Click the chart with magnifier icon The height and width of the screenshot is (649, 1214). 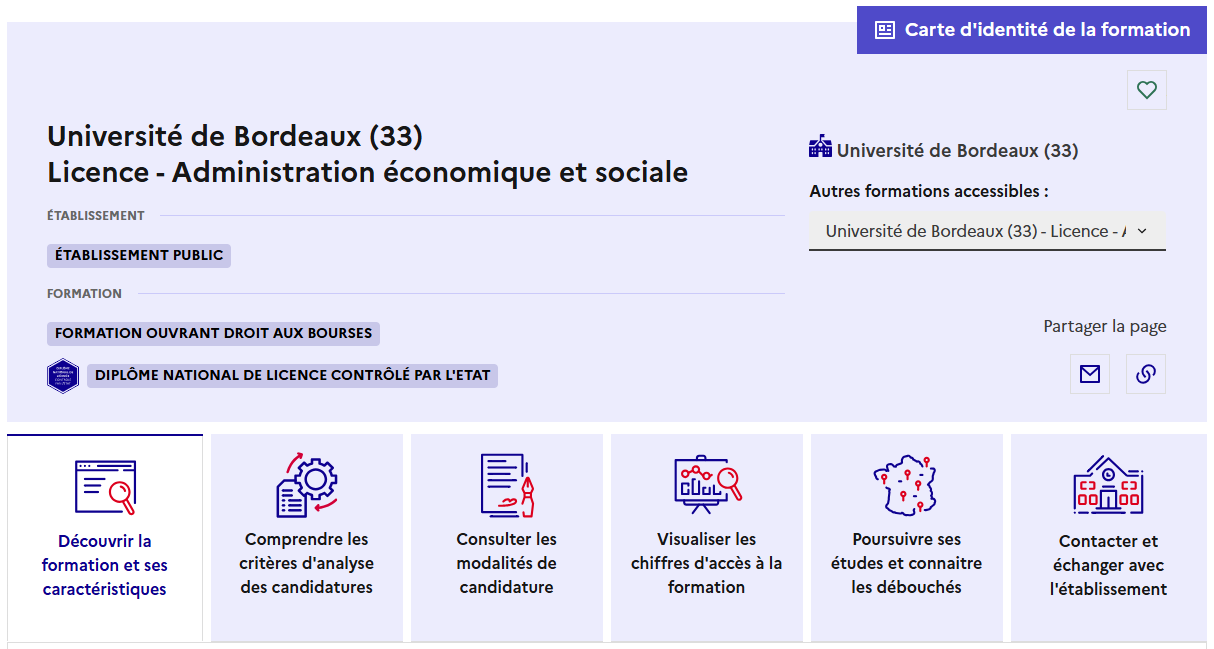[706, 485]
